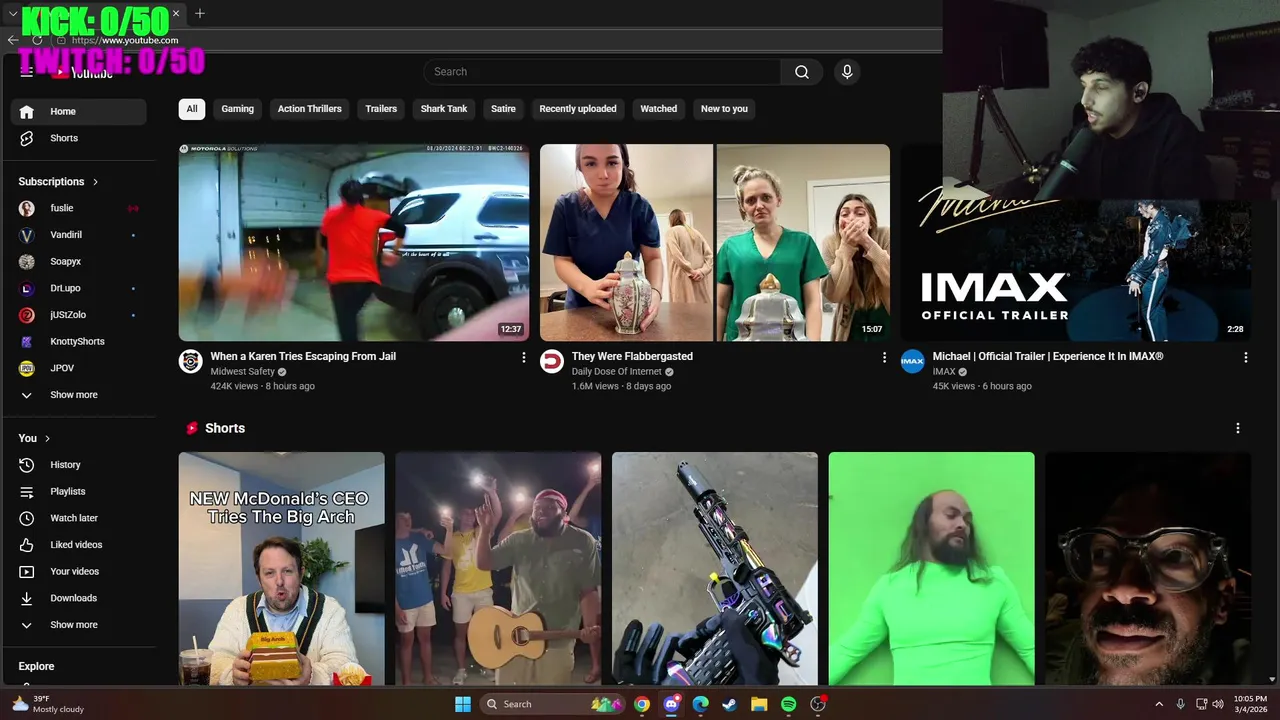Select the Action Thrillers chip

click(310, 109)
